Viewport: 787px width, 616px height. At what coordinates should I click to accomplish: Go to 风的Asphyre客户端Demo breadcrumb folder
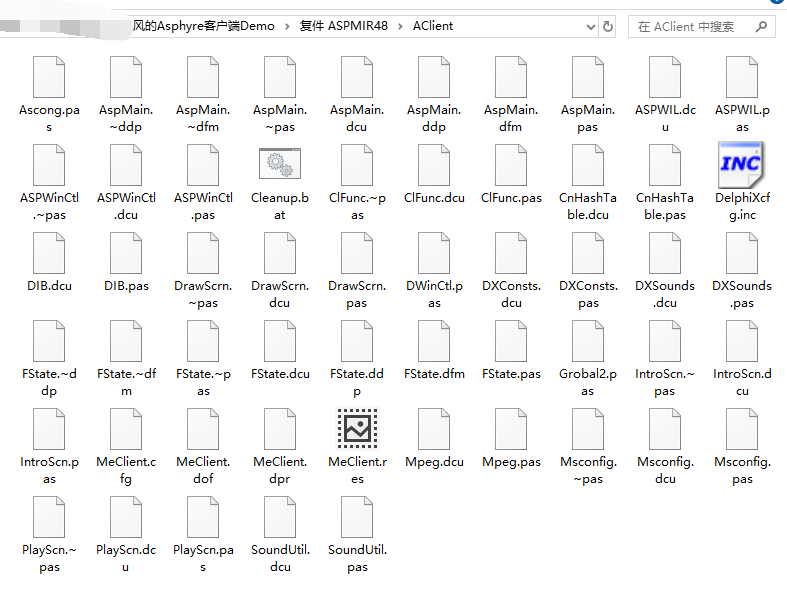coord(203,26)
